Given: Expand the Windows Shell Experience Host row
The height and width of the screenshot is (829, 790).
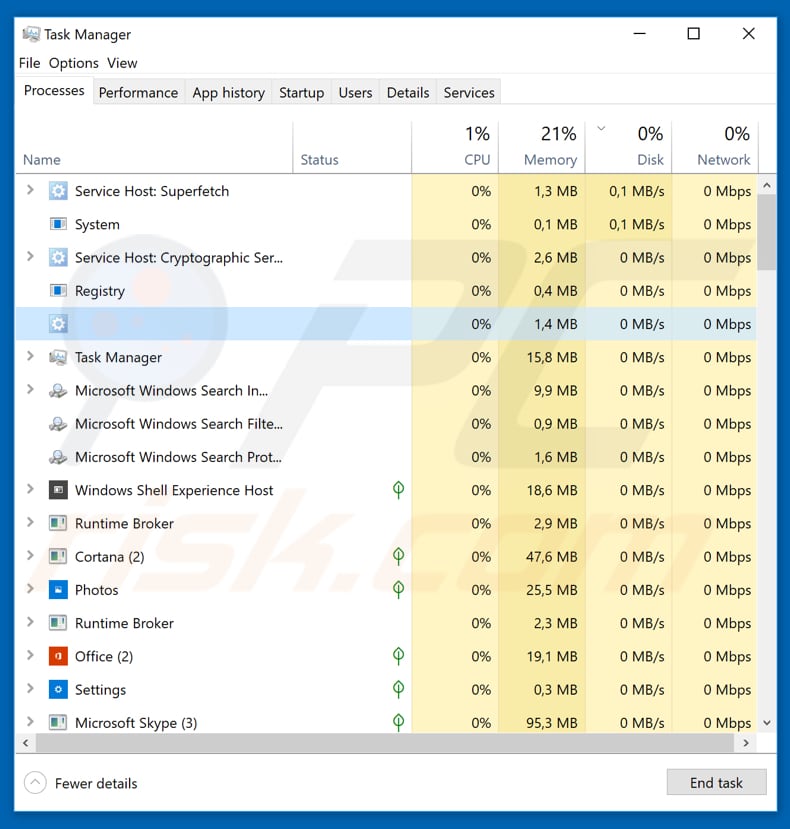Looking at the screenshot, I should [x=30, y=489].
